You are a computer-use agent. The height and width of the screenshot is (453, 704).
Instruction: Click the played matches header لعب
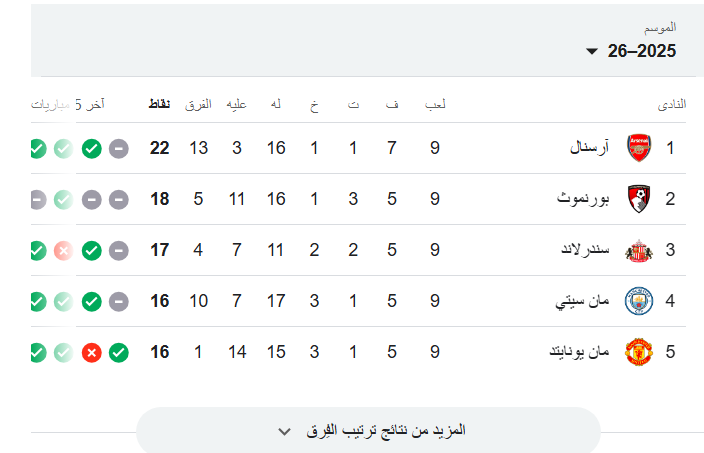pyautogui.click(x=435, y=104)
